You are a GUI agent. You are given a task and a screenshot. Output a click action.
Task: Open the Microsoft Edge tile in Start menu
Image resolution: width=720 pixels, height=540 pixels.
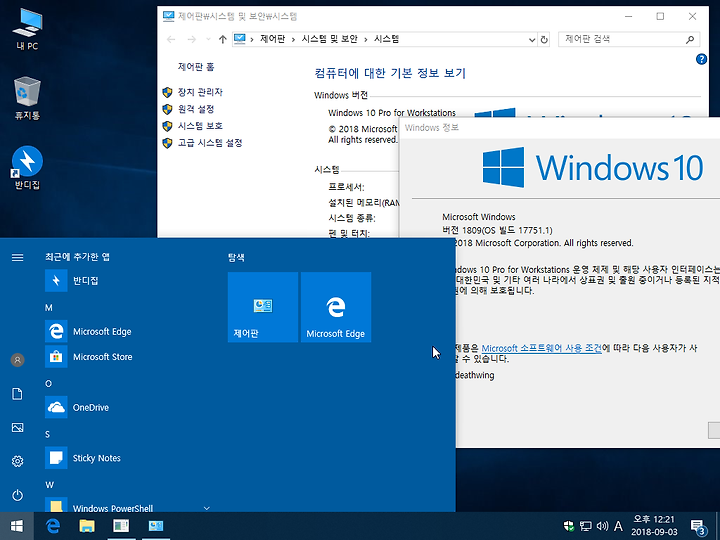click(336, 307)
